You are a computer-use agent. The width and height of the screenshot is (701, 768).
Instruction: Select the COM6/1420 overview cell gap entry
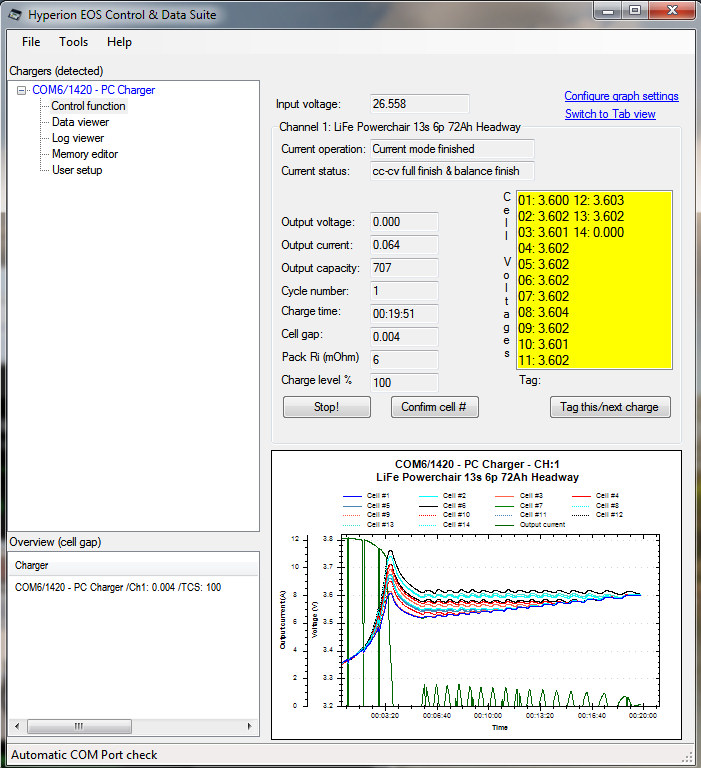pyautogui.click(x=118, y=587)
